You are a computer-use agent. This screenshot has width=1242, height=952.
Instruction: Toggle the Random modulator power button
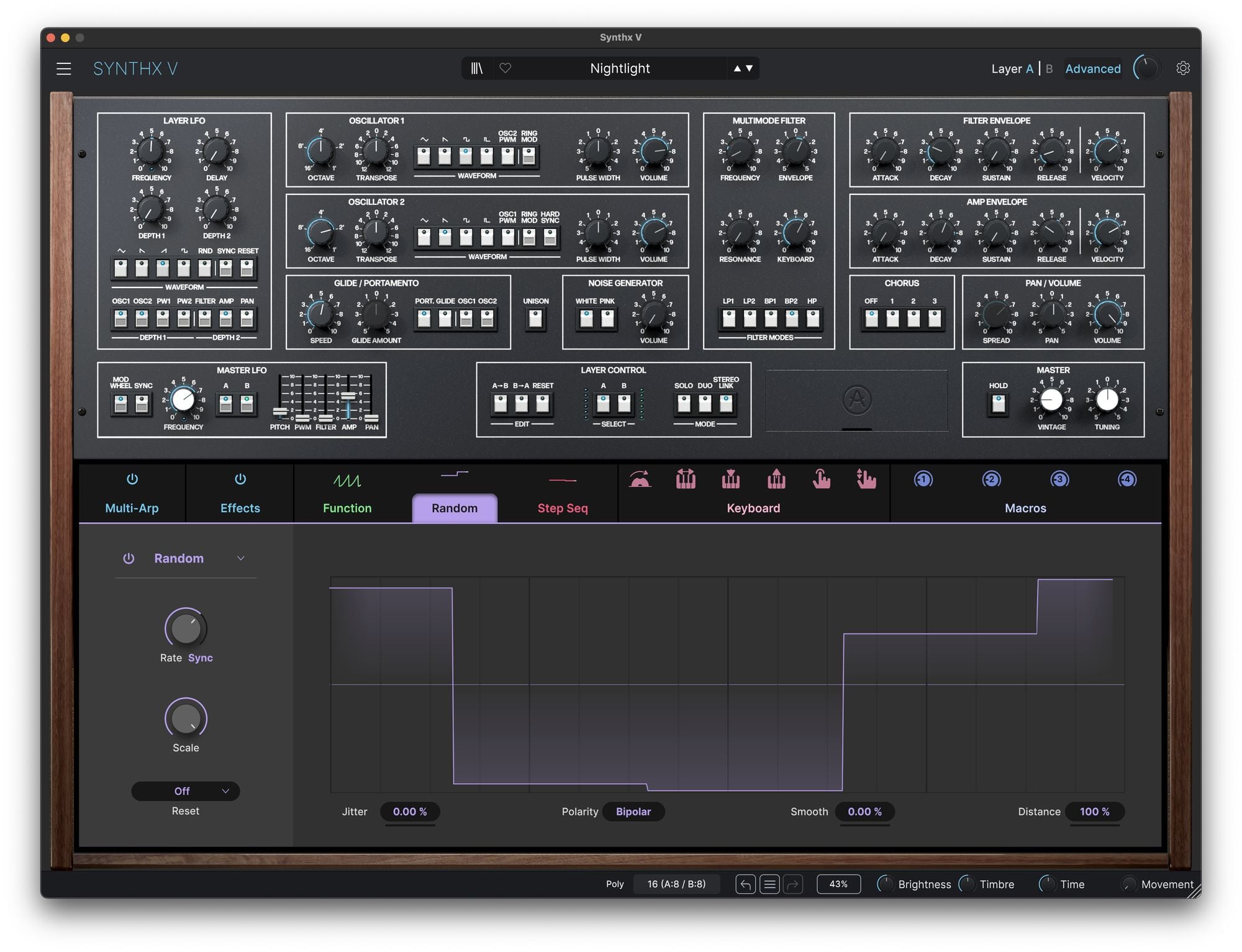click(x=129, y=558)
